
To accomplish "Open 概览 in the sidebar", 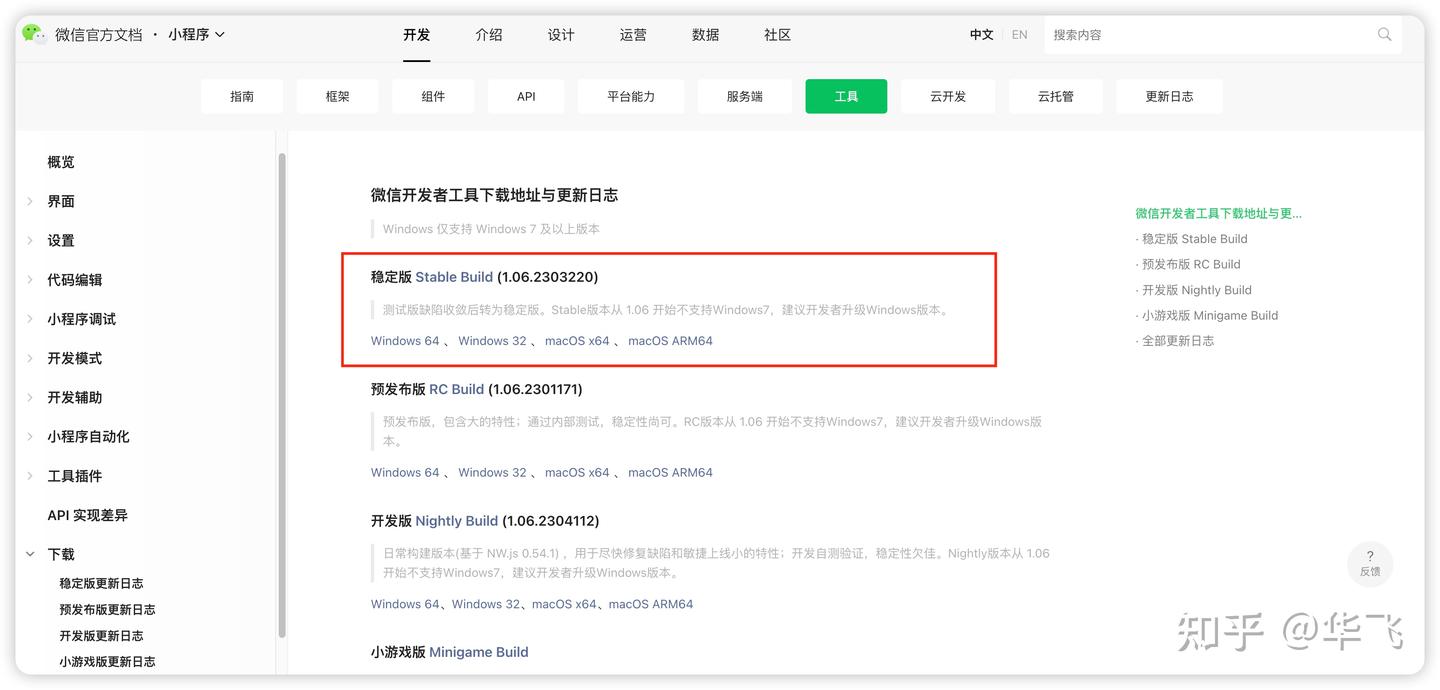I will pos(61,162).
